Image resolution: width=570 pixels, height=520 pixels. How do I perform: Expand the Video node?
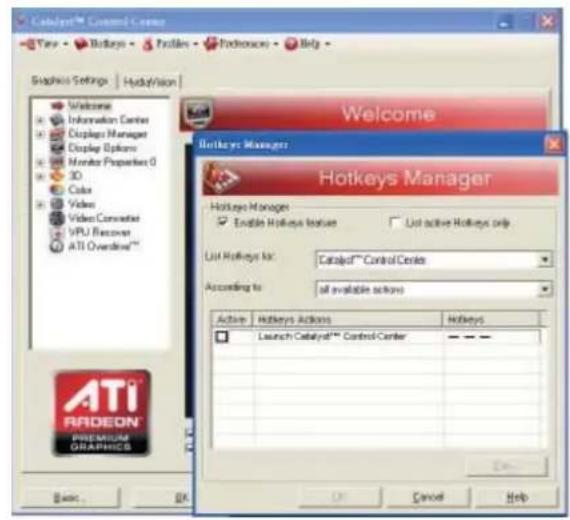coord(40,204)
